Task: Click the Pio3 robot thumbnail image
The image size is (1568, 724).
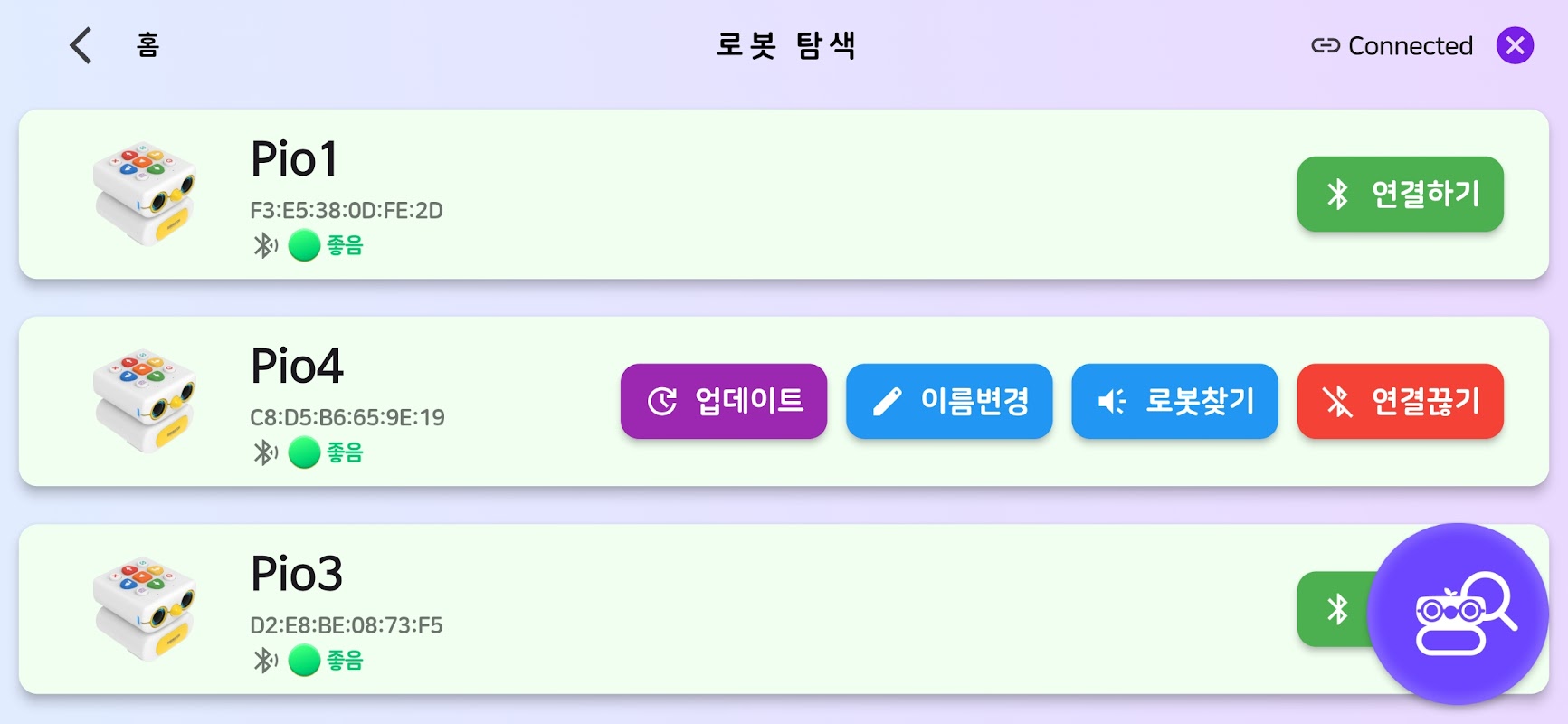Action: point(144,608)
